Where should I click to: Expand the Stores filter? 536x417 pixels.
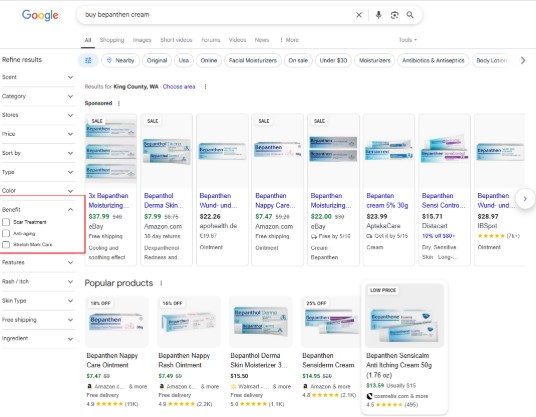38,115
